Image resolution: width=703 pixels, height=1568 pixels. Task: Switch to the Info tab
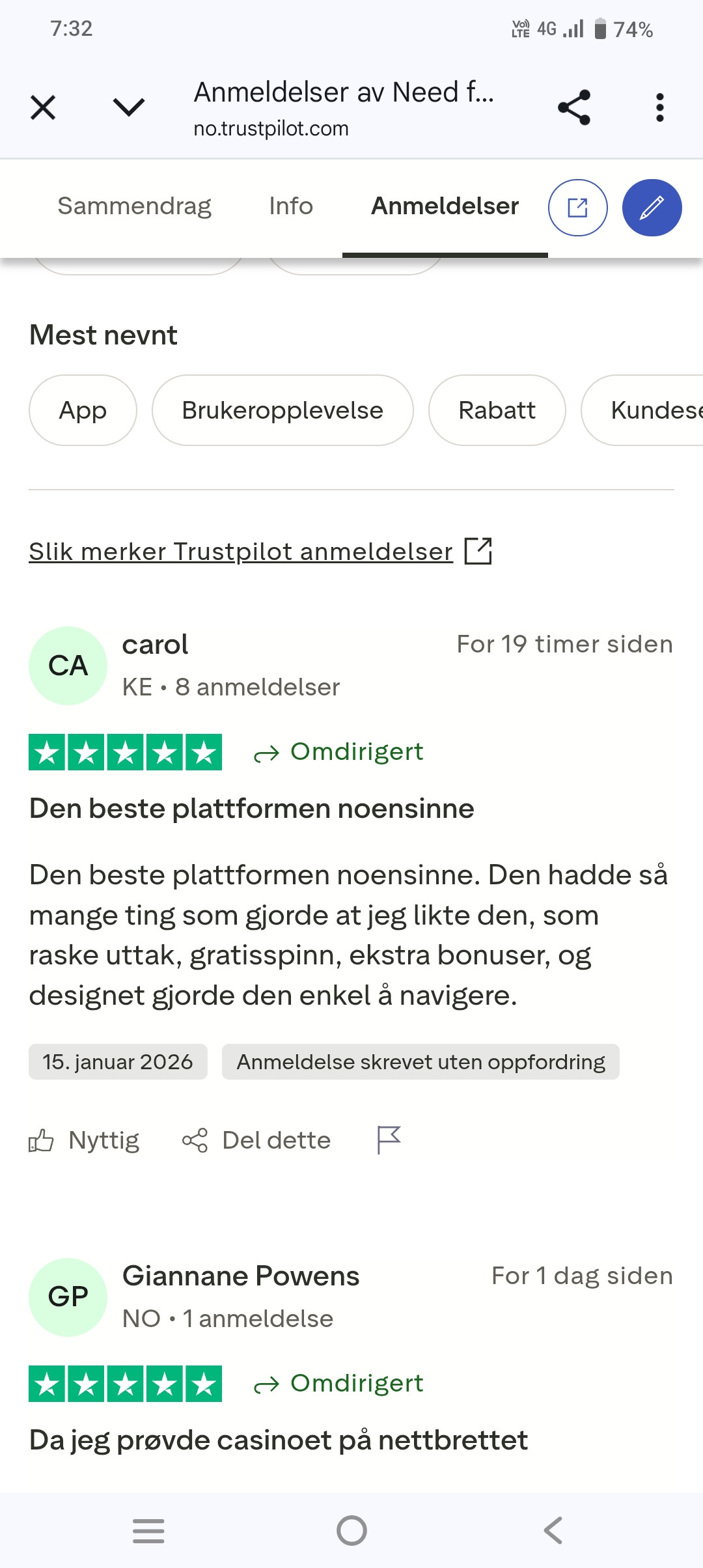291,206
